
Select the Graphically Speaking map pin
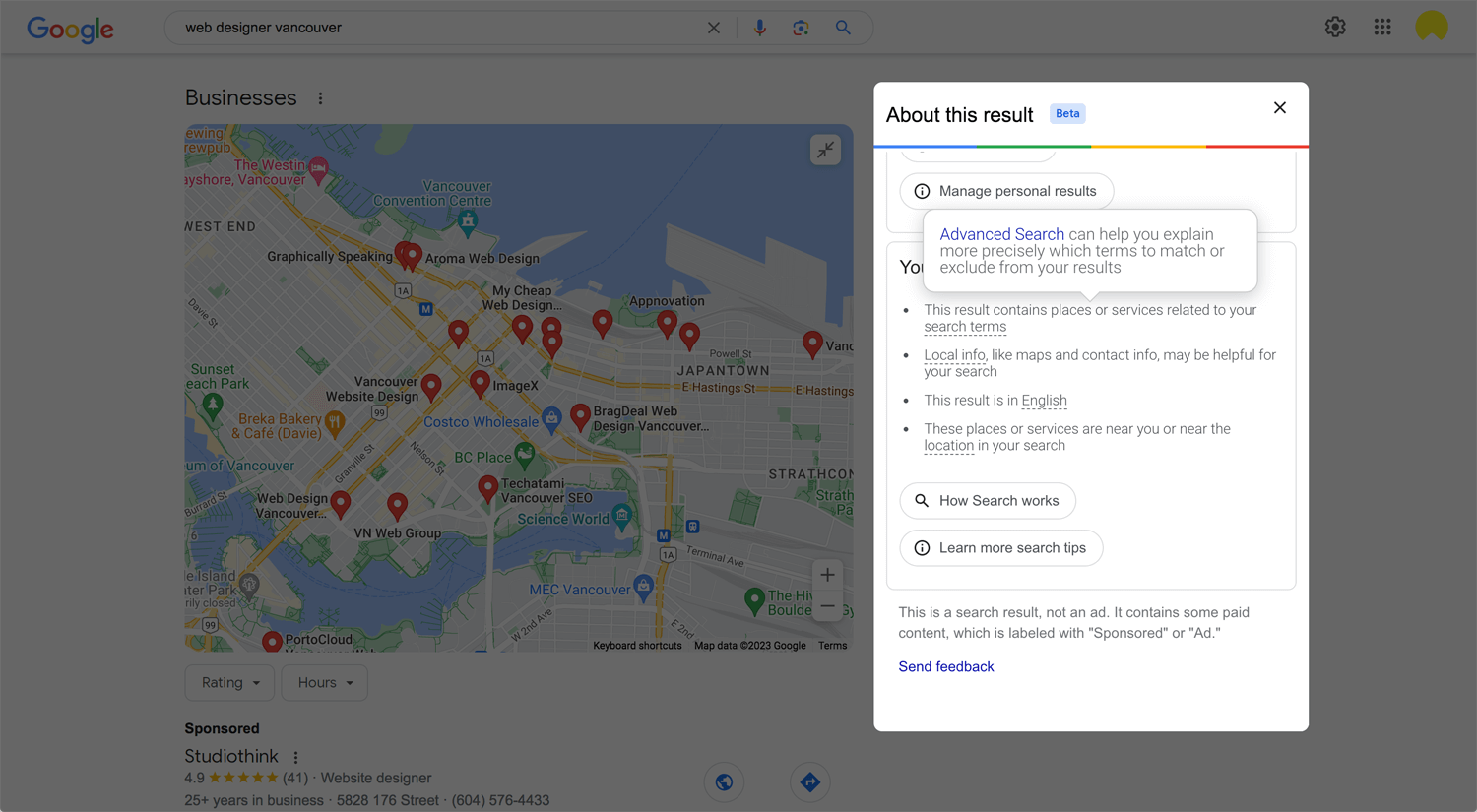tap(403, 255)
